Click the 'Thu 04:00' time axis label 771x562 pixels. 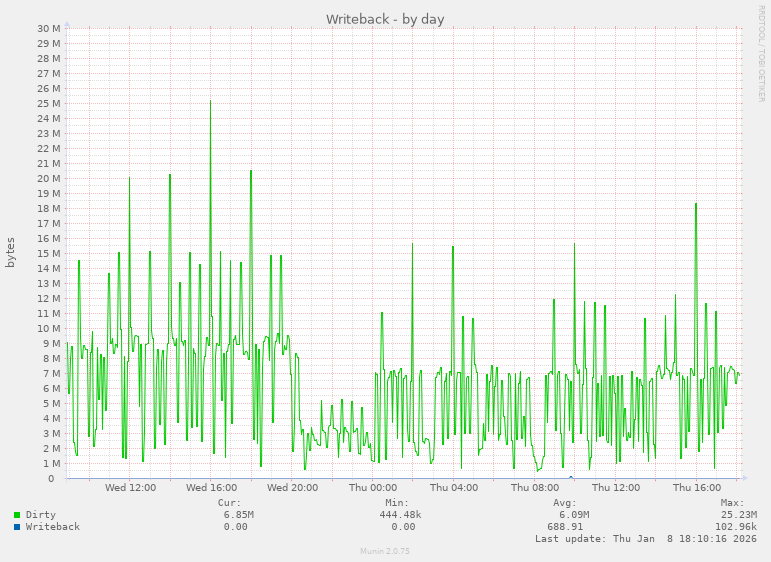pos(454,488)
